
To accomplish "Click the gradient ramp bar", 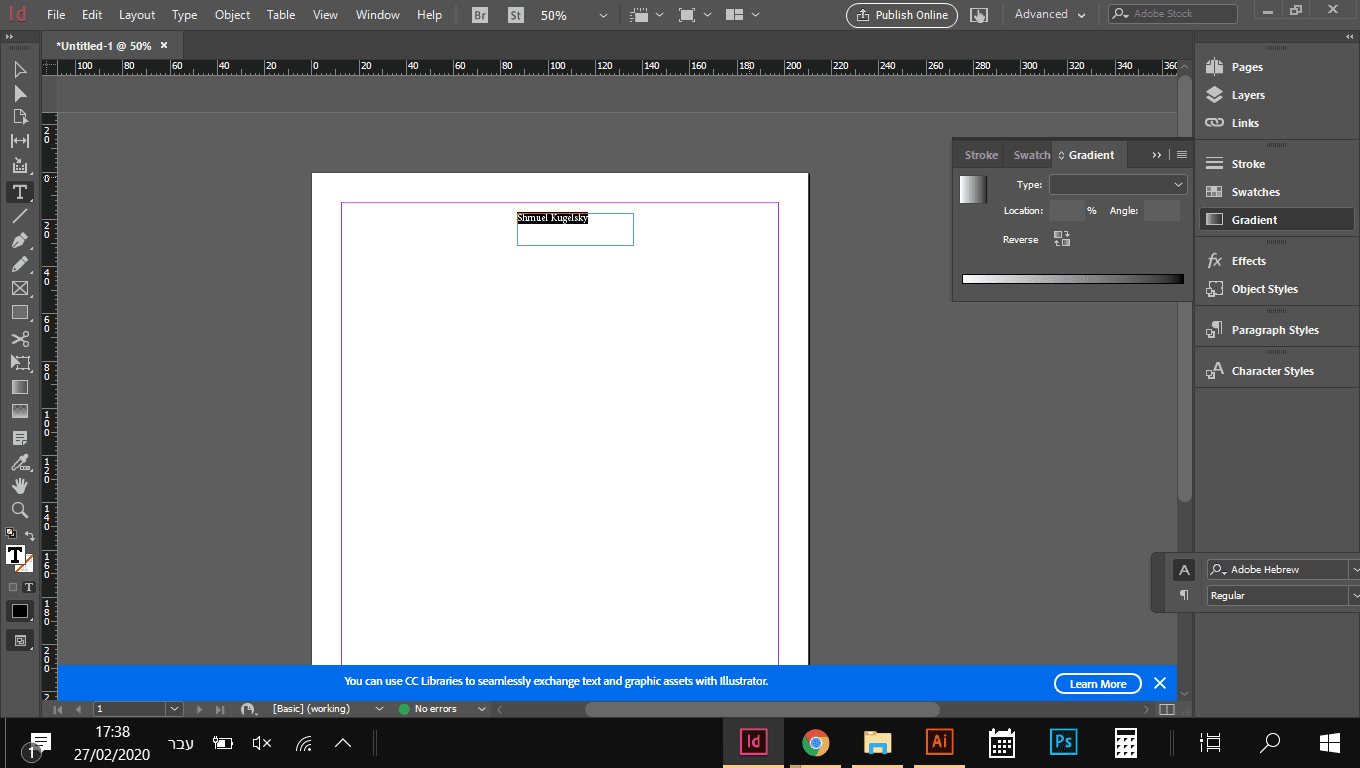I will [x=1072, y=279].
